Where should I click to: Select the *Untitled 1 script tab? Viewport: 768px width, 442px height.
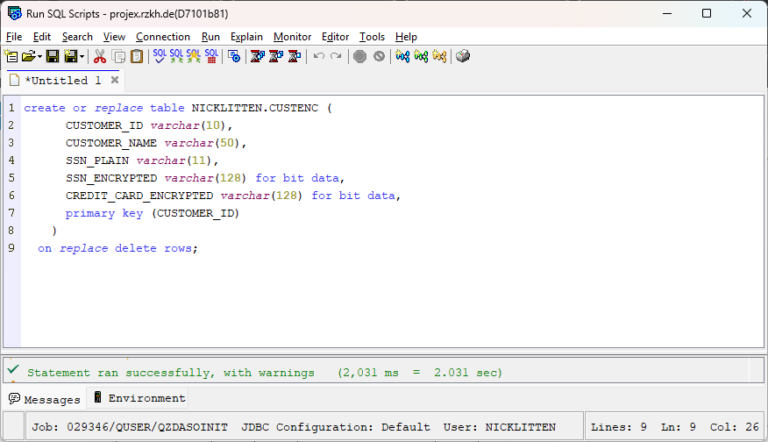[x=63, y=80]
